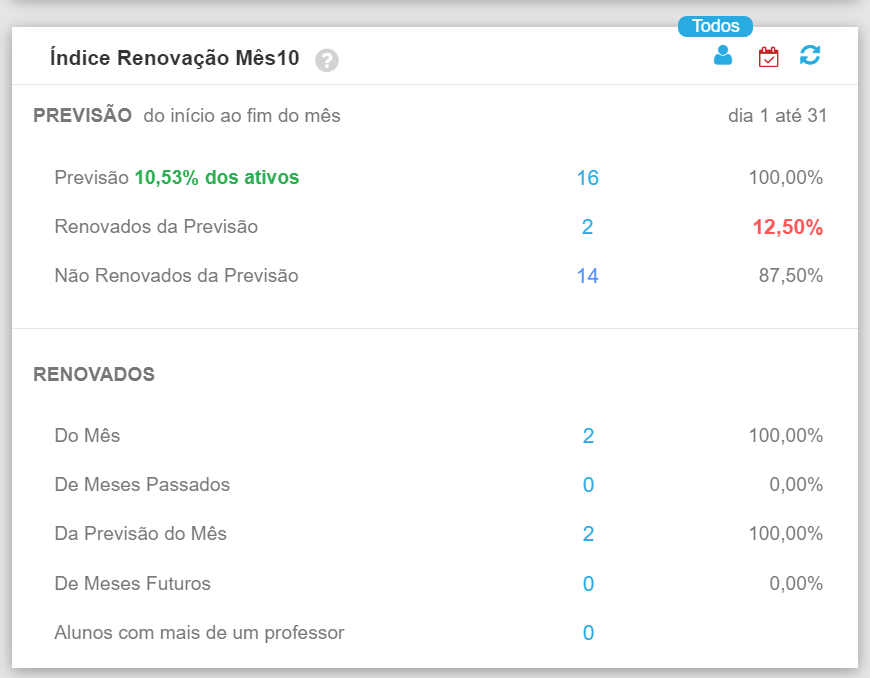Click De Meses Futuros count 0
Viewport: 870px width, 678px height.
[588, 583]
